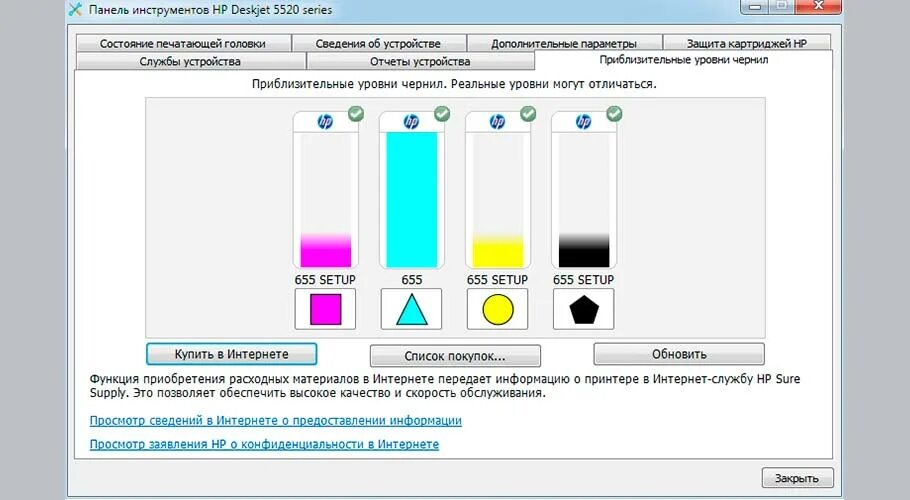Switch to the Защита картриджей HP tab
910x500 pixels.
coord(747,44)
